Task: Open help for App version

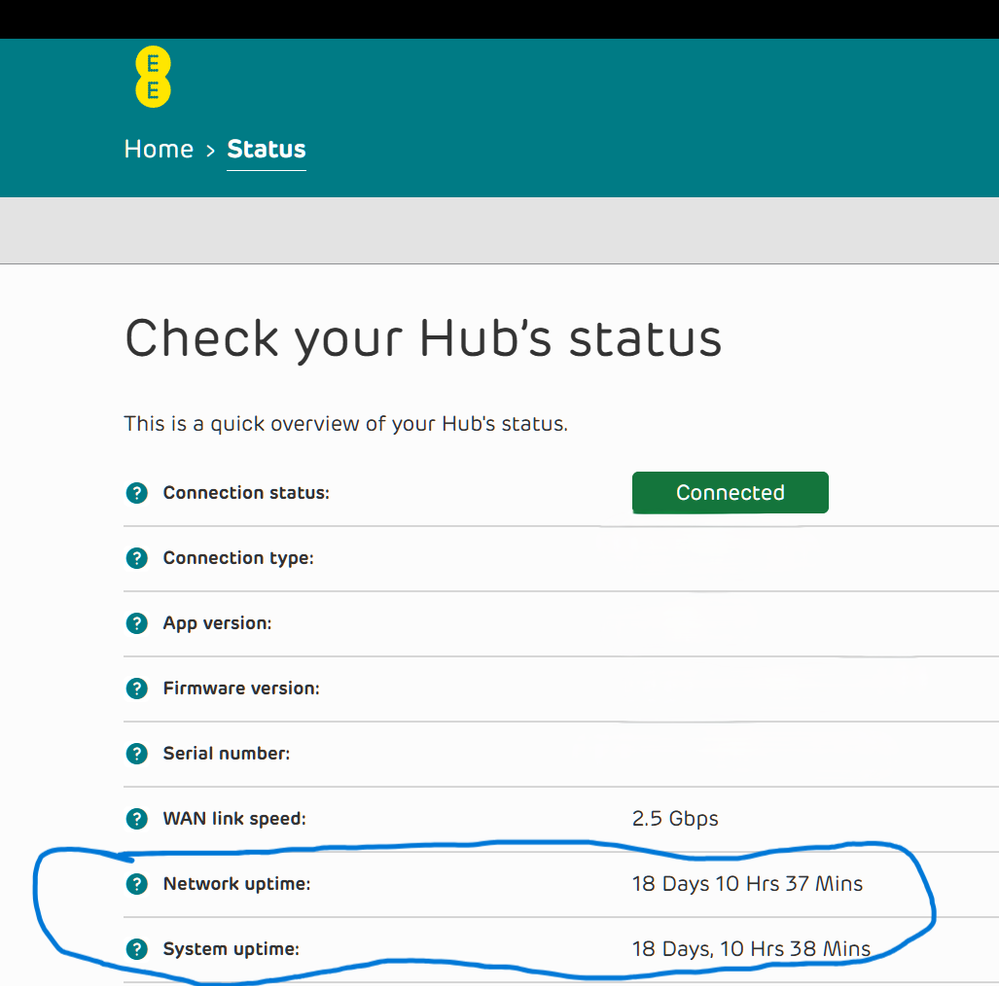Action: [x=136, y=623]
